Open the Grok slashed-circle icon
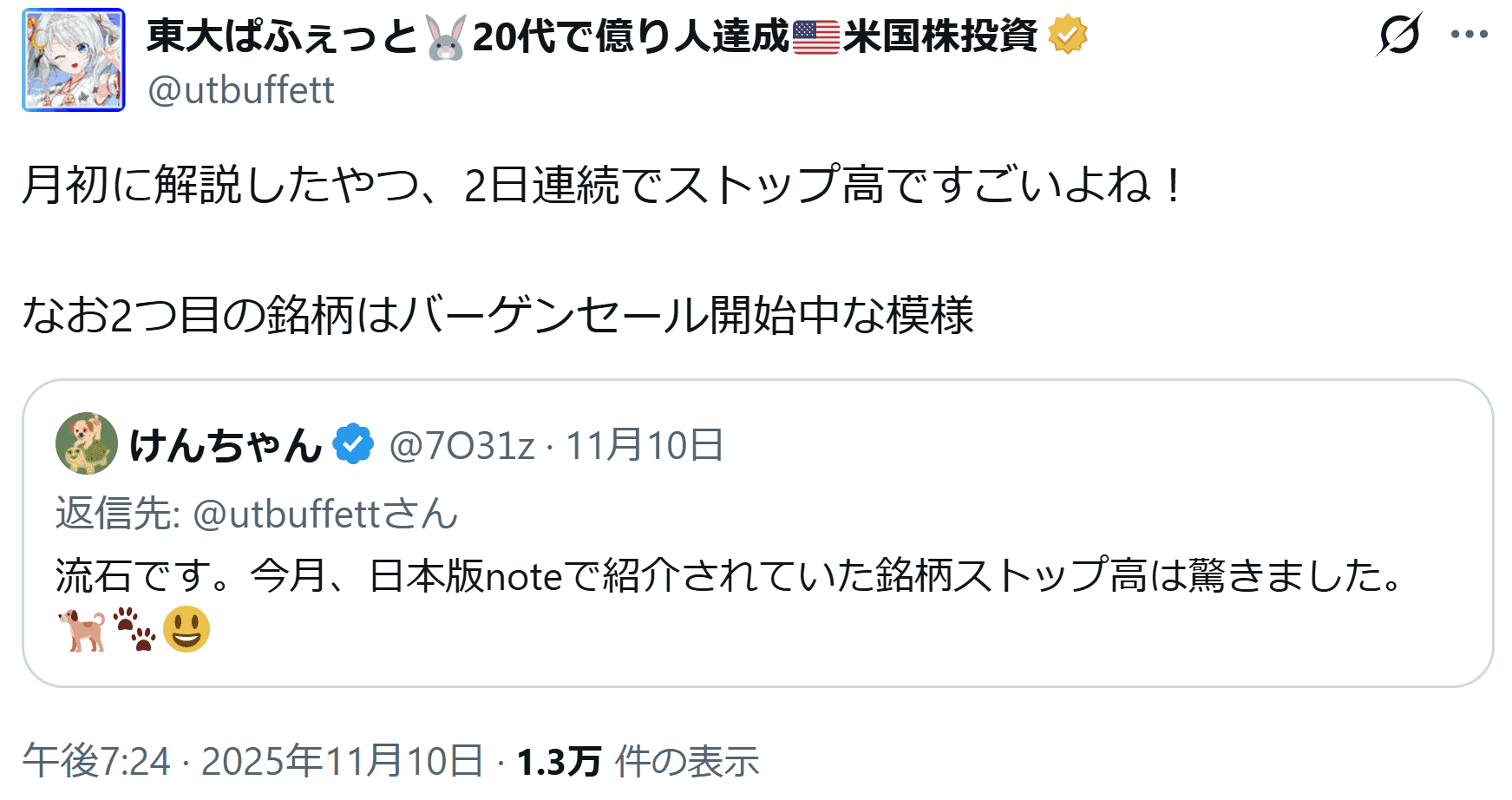Screen dimensions: 1512x800 tap(1398, 35)
